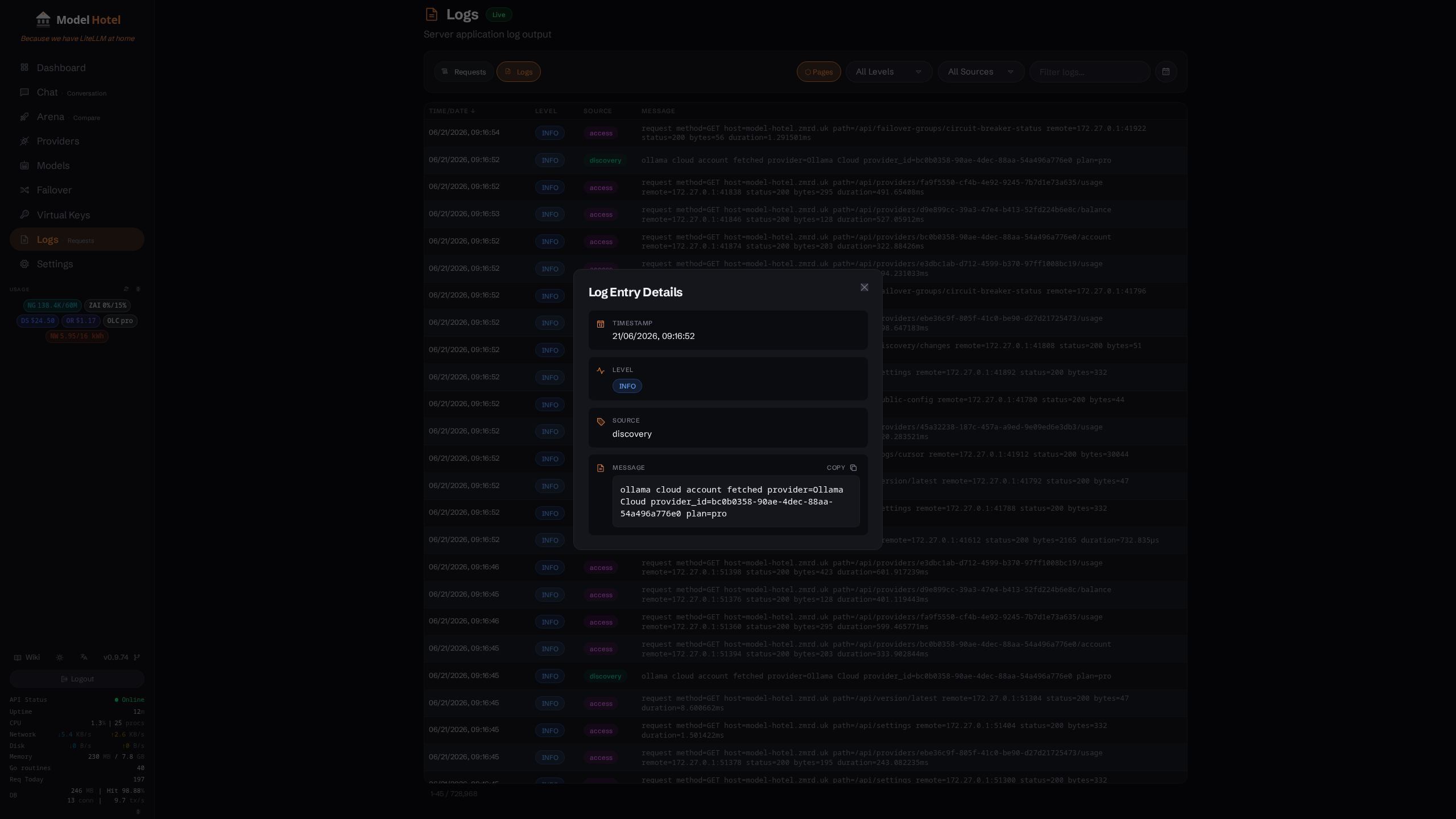The width and height of the screenshot is (1456, 819).
Task: Click the discovery source badge at 09:16:52
Action: 605,160
